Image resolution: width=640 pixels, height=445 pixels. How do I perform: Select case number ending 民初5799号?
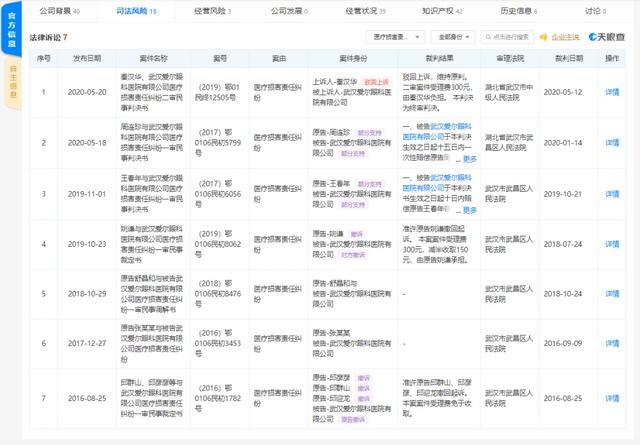tap(218, 143)
